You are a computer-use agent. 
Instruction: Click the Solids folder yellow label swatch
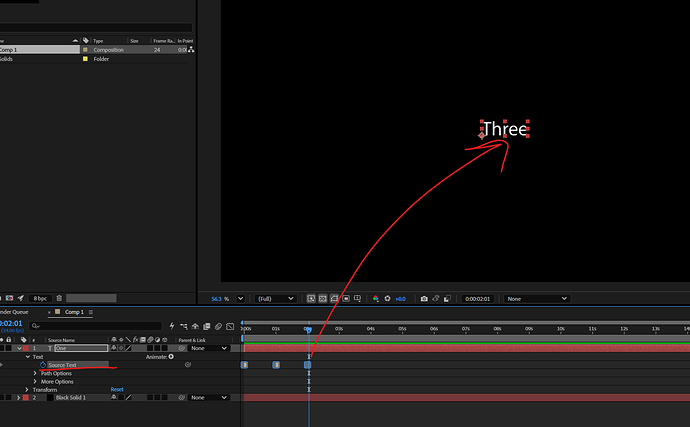click(85, 59)
